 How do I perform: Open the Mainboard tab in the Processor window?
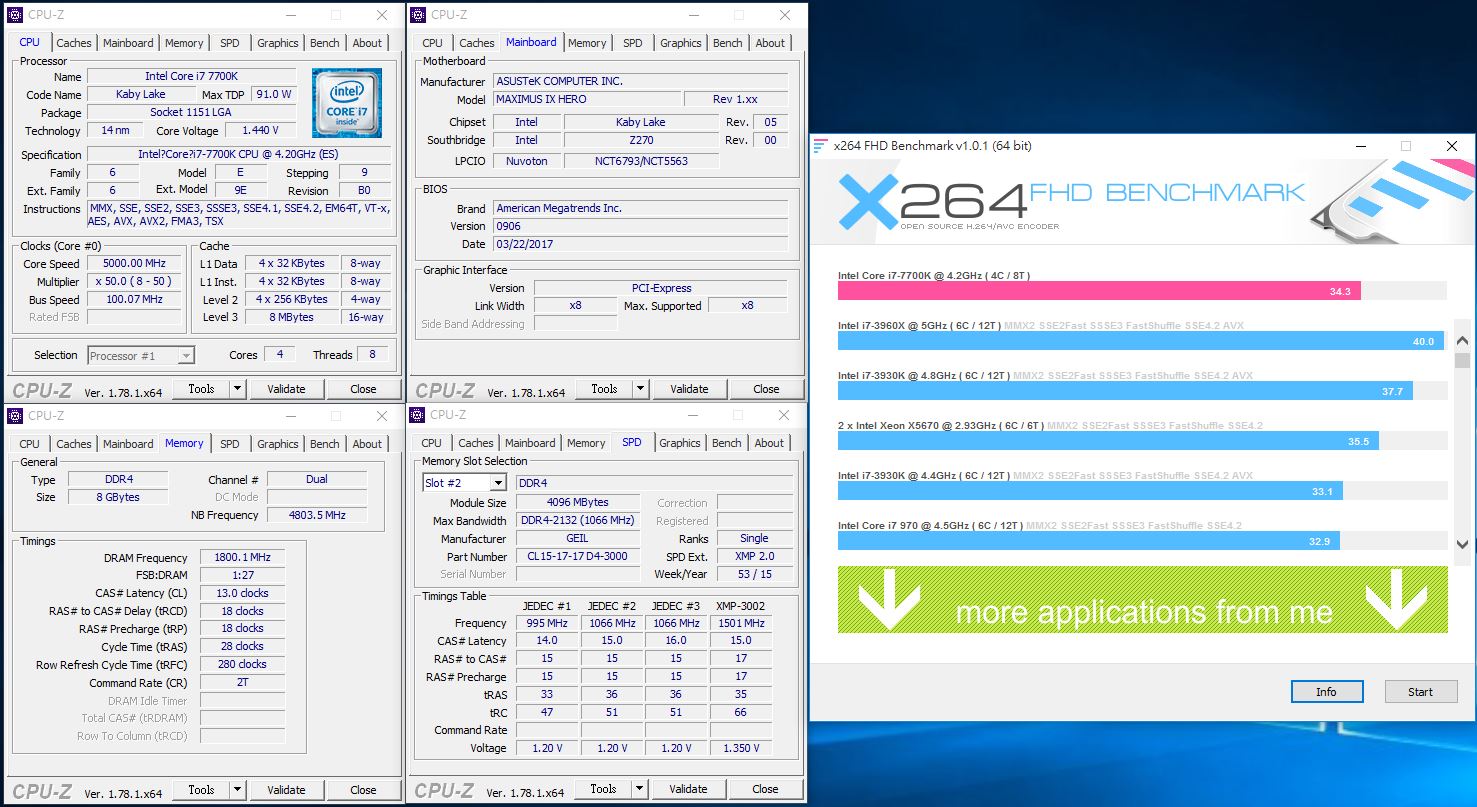(x=128, y=43)
